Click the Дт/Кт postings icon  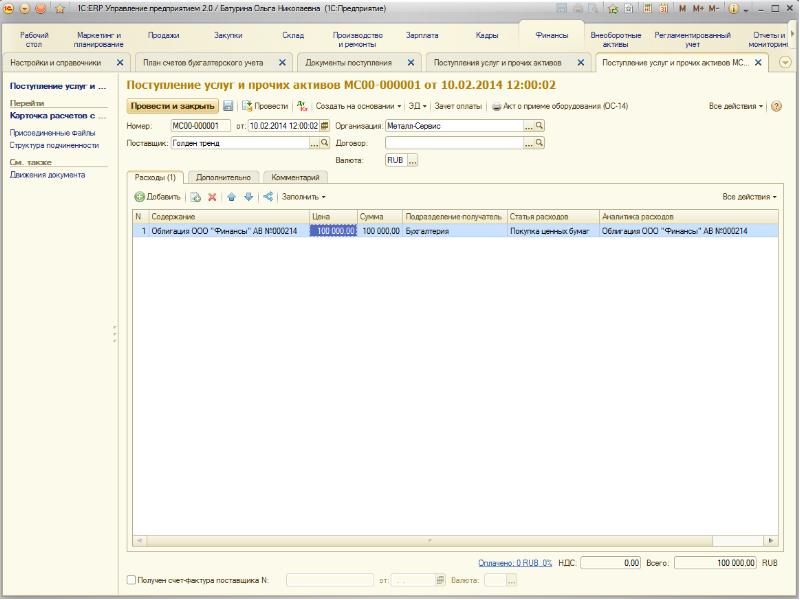302,106
